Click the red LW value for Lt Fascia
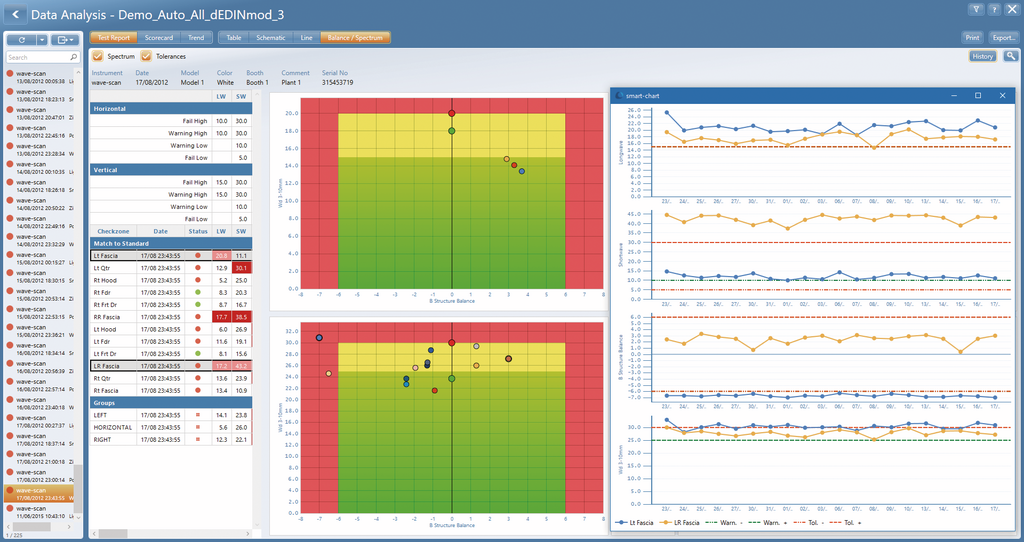This screenshot has height=542, width=1024. pyautogui.click(x=221, y=255)
